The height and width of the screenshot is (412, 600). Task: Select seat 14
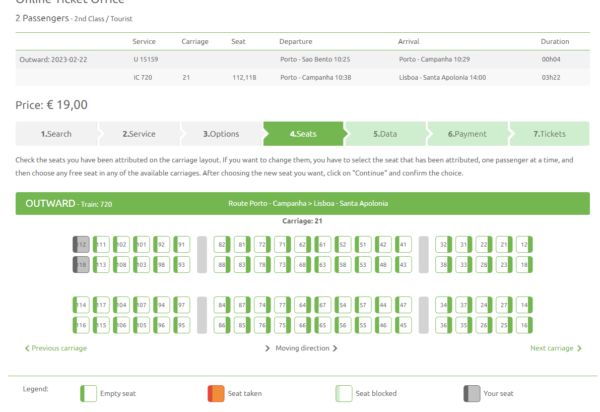[x=524, y=305]
